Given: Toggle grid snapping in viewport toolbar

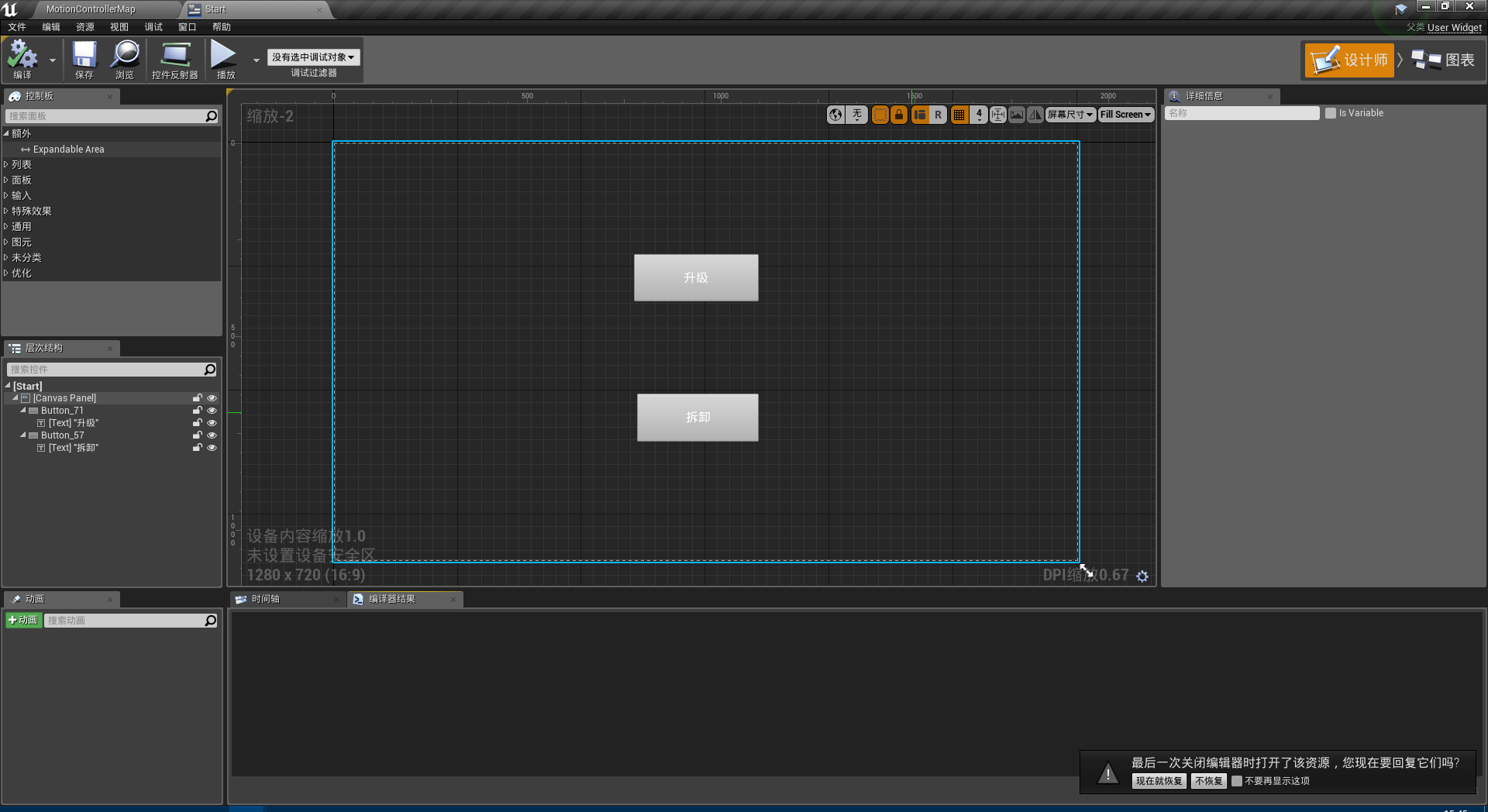Looking at the screenshot, I should (x=959, y=114).
